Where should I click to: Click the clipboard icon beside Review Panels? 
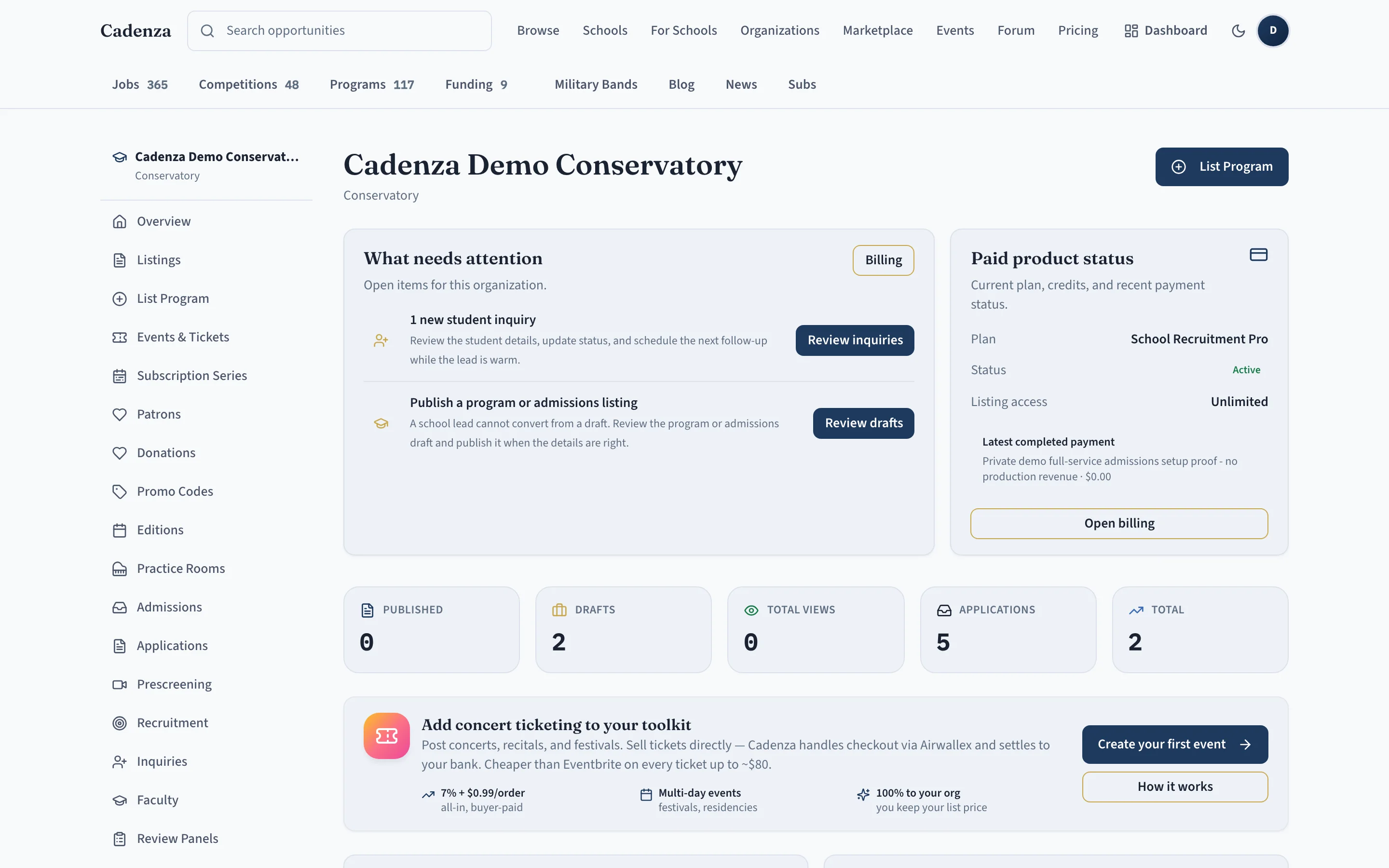[x=120, y=839]
